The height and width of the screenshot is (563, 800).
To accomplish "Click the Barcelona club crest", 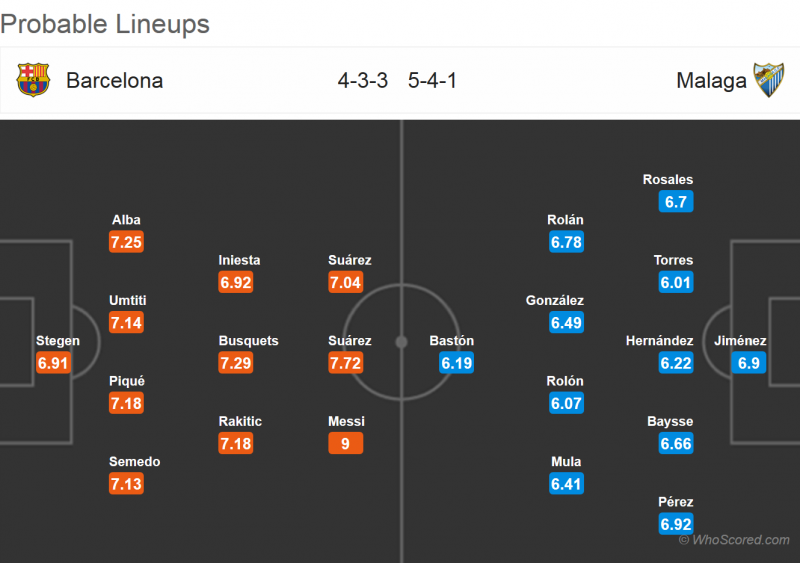I will [x=33, y=80].
